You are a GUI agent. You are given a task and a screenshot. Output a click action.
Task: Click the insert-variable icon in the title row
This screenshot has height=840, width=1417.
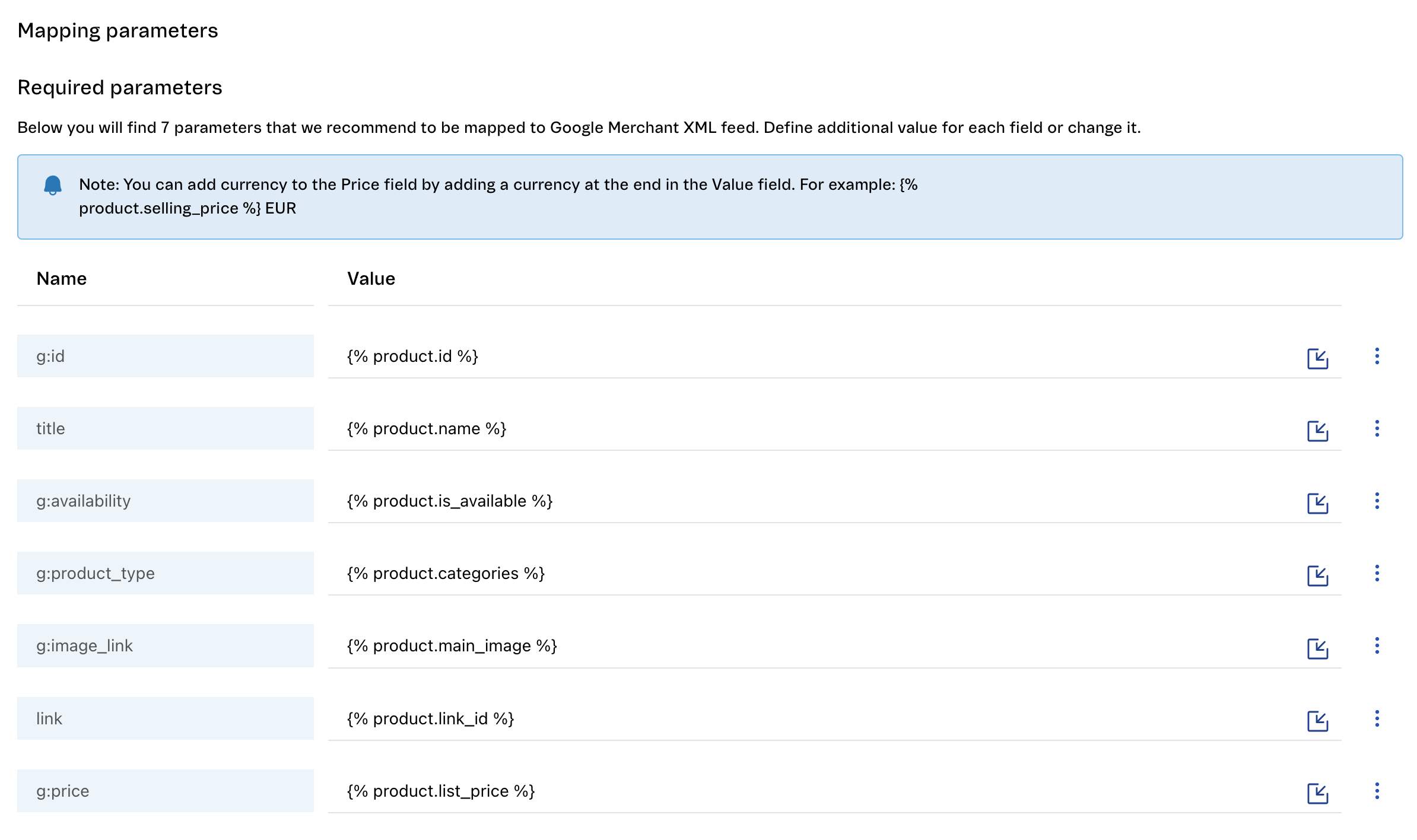1317,431
